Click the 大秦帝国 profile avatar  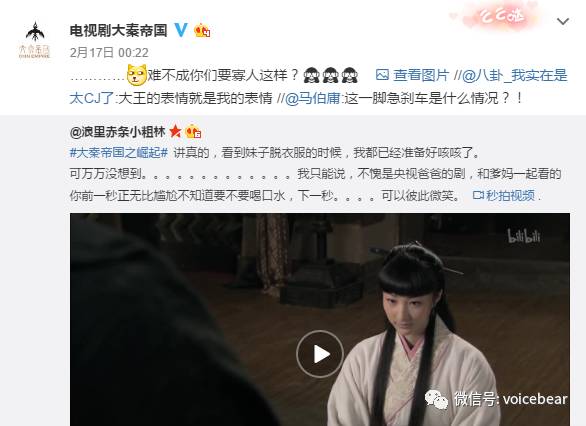34,40
